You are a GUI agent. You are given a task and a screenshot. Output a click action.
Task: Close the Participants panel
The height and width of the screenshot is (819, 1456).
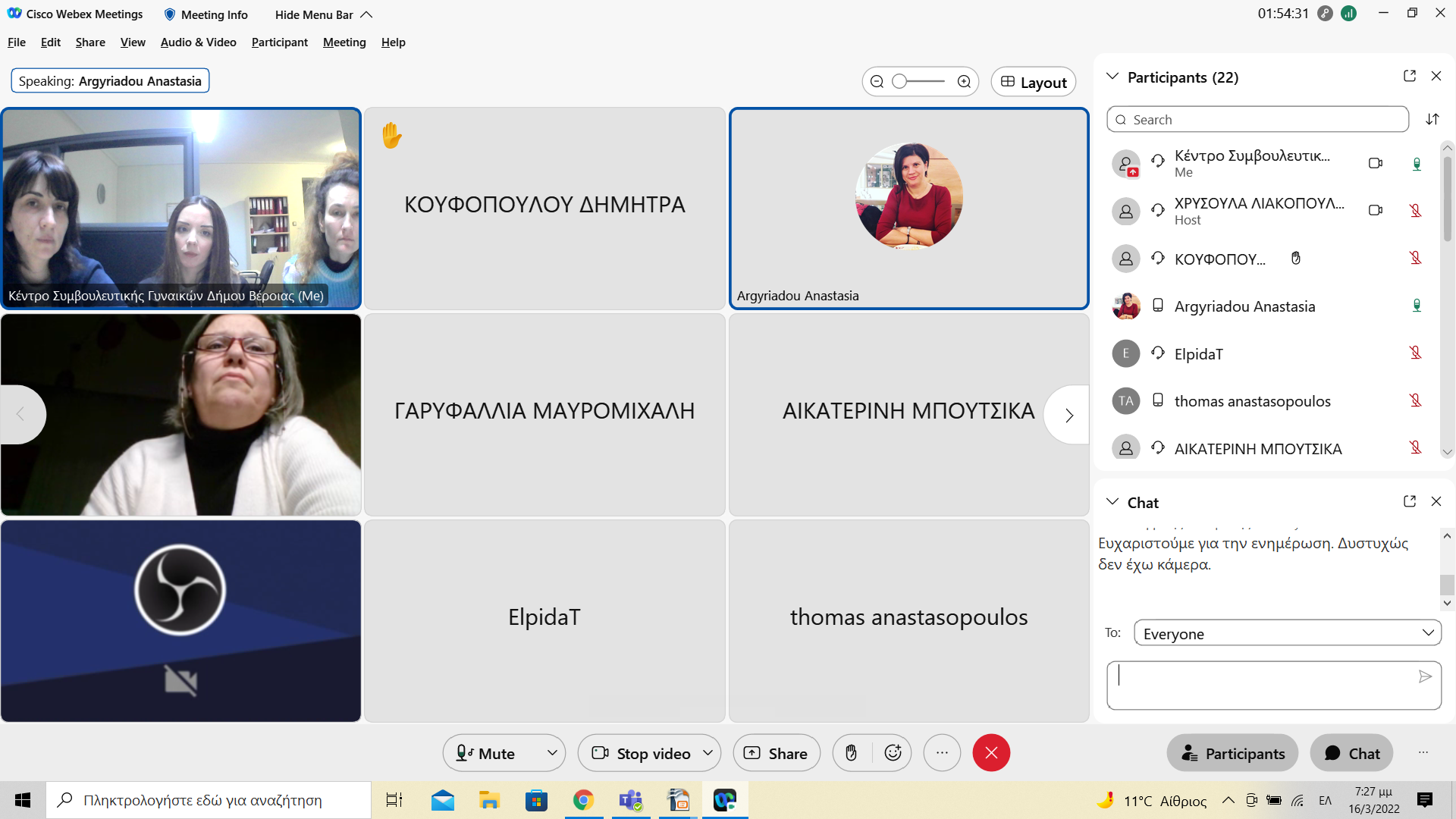(1436, 76)
